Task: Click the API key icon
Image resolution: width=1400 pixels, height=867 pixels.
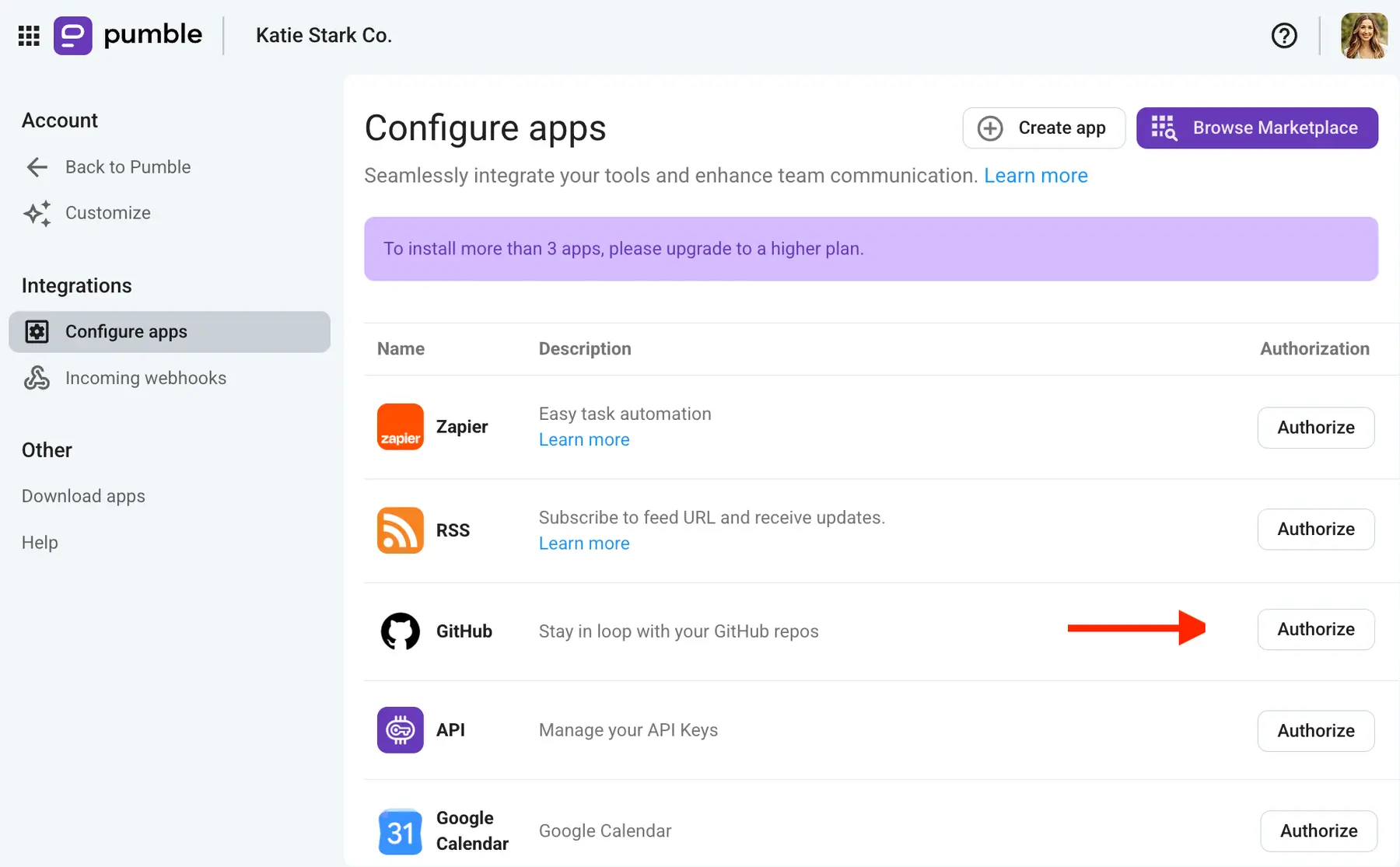Action: [x=401, y=730]
